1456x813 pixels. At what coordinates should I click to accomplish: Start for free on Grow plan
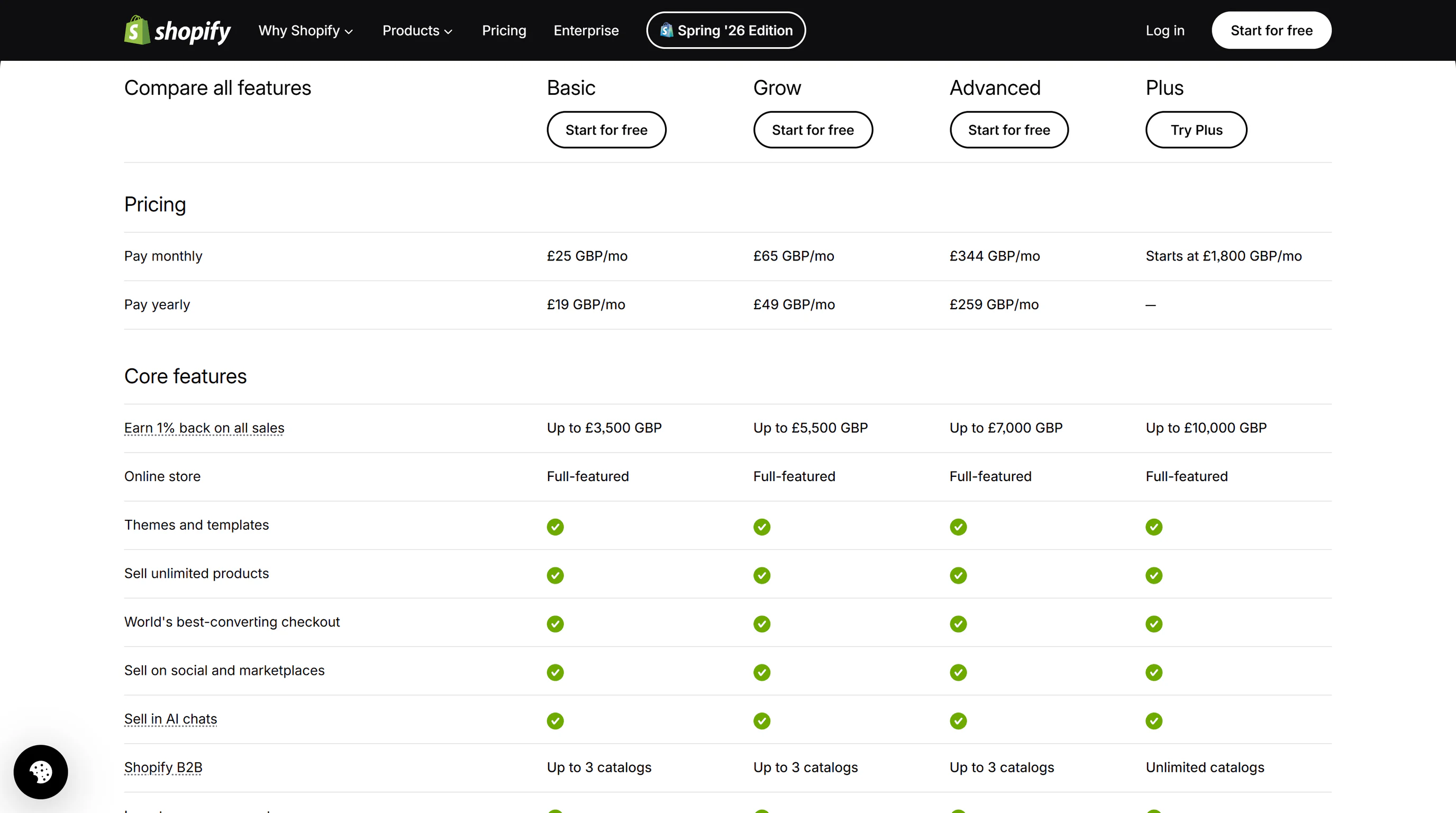pos(813,130)
